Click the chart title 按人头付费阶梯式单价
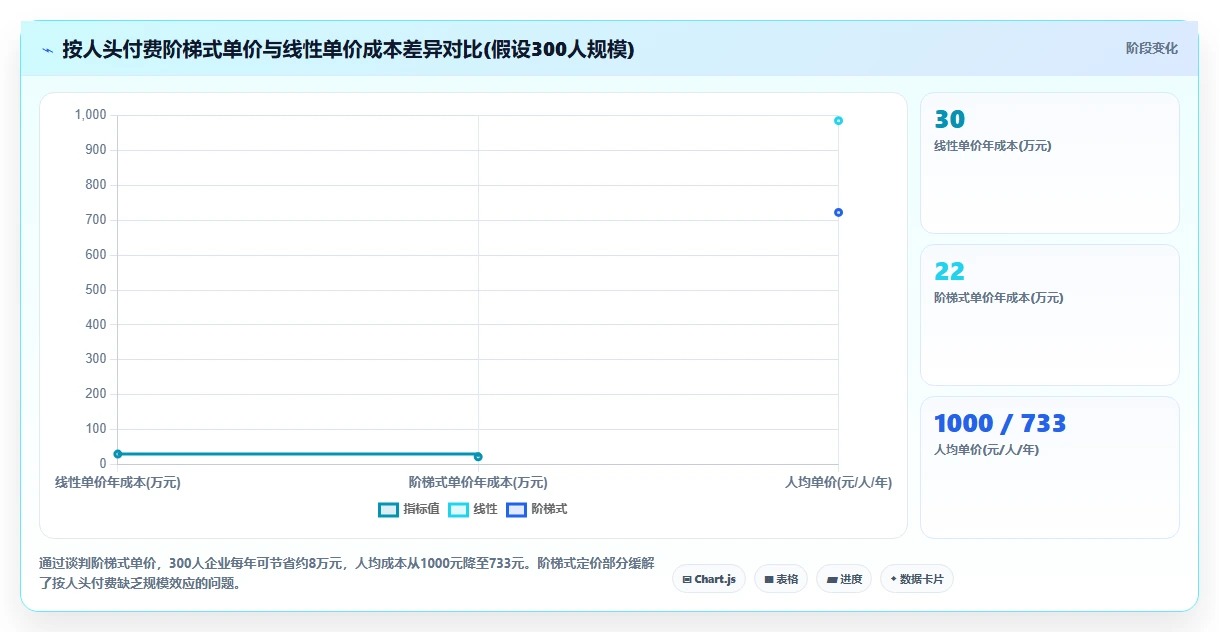Screen dimensions: 1219x632 [x=348, y=49]
